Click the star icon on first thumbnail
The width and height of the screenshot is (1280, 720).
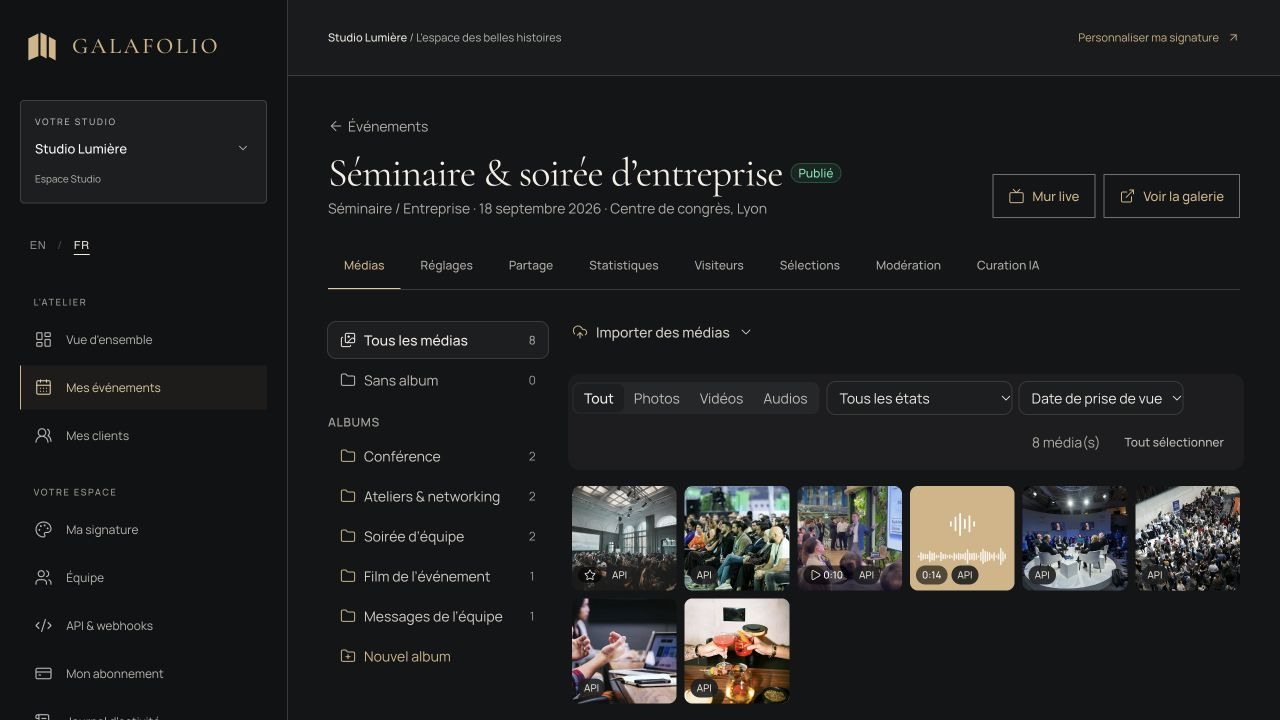point(590,575)
